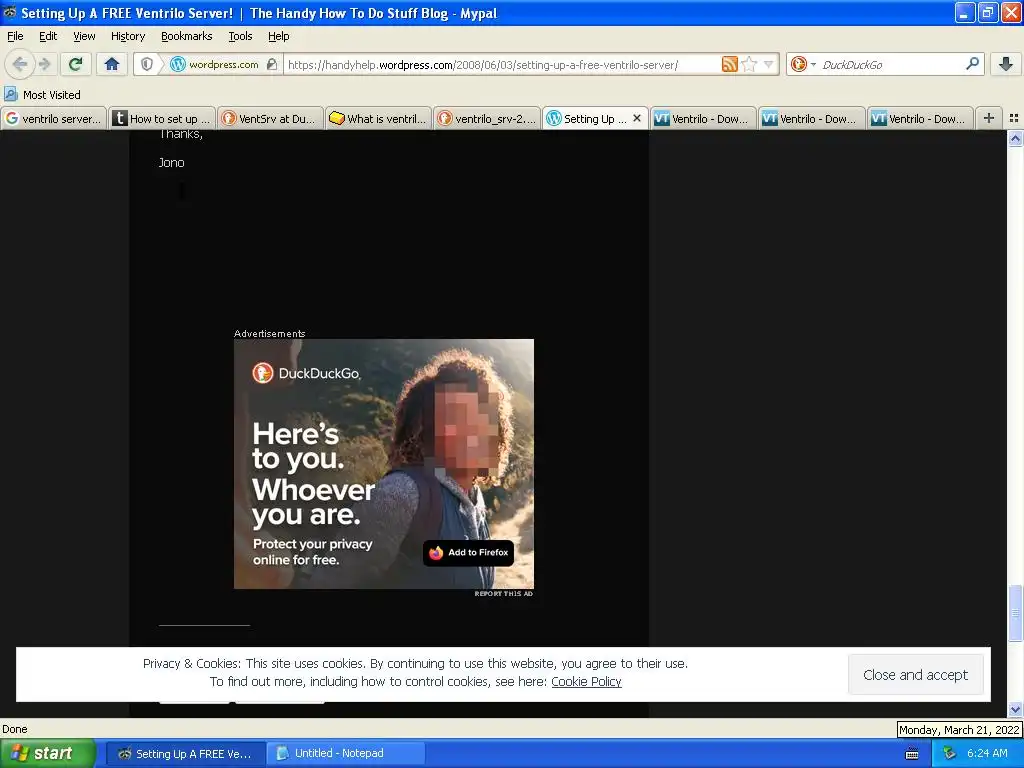
Task: Click the 'Close and accept' cookies button
Action: (916, 675)
